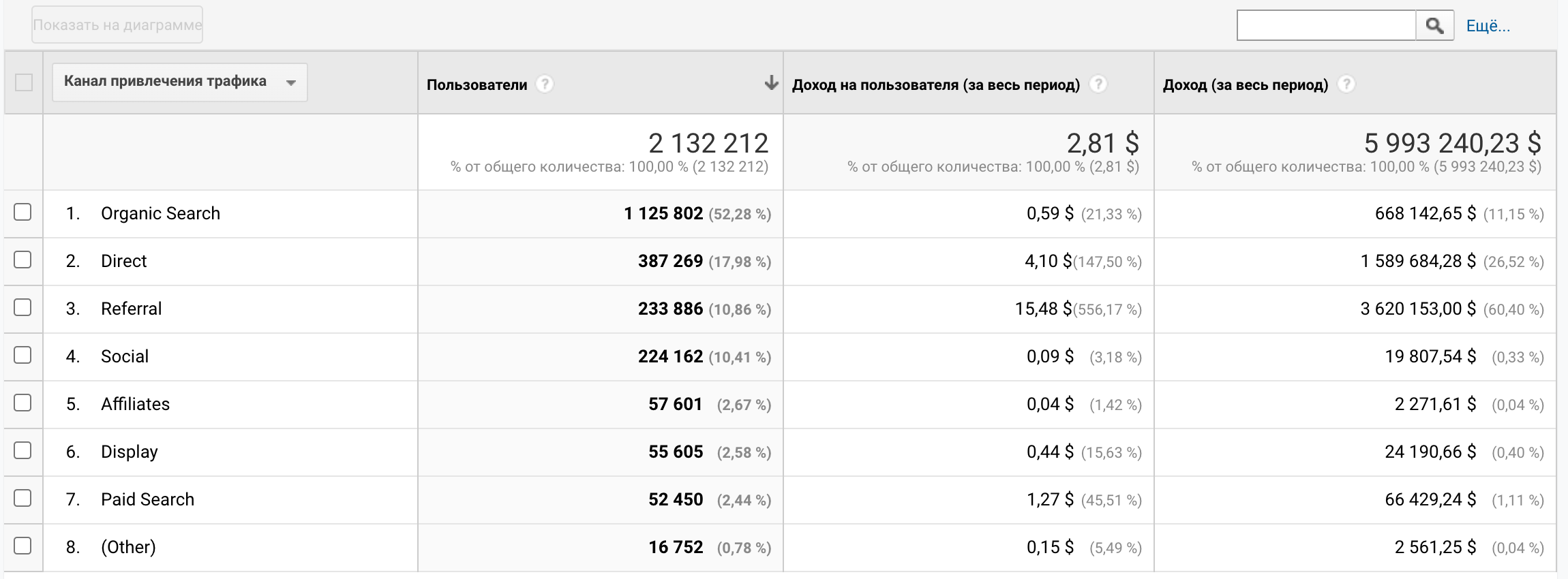Open Канал привлечения трафика dimension dropdown

coord(180,82)
